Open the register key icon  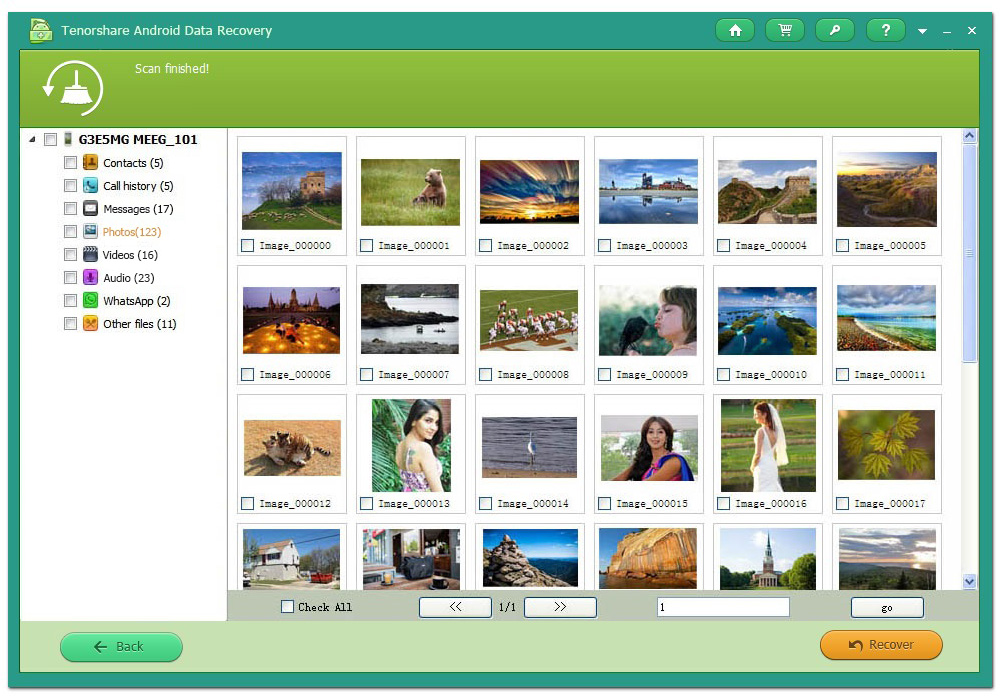coord(835,30)
